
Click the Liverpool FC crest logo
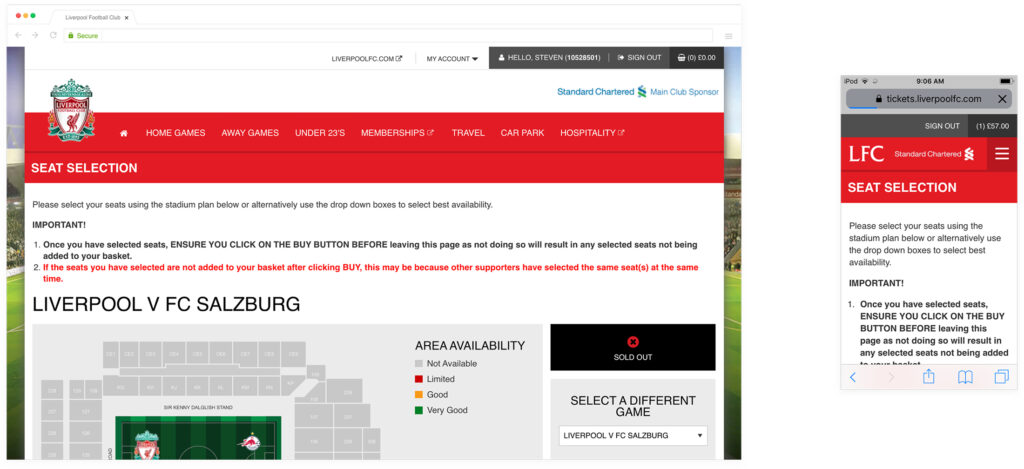click(x=71, y=111)
